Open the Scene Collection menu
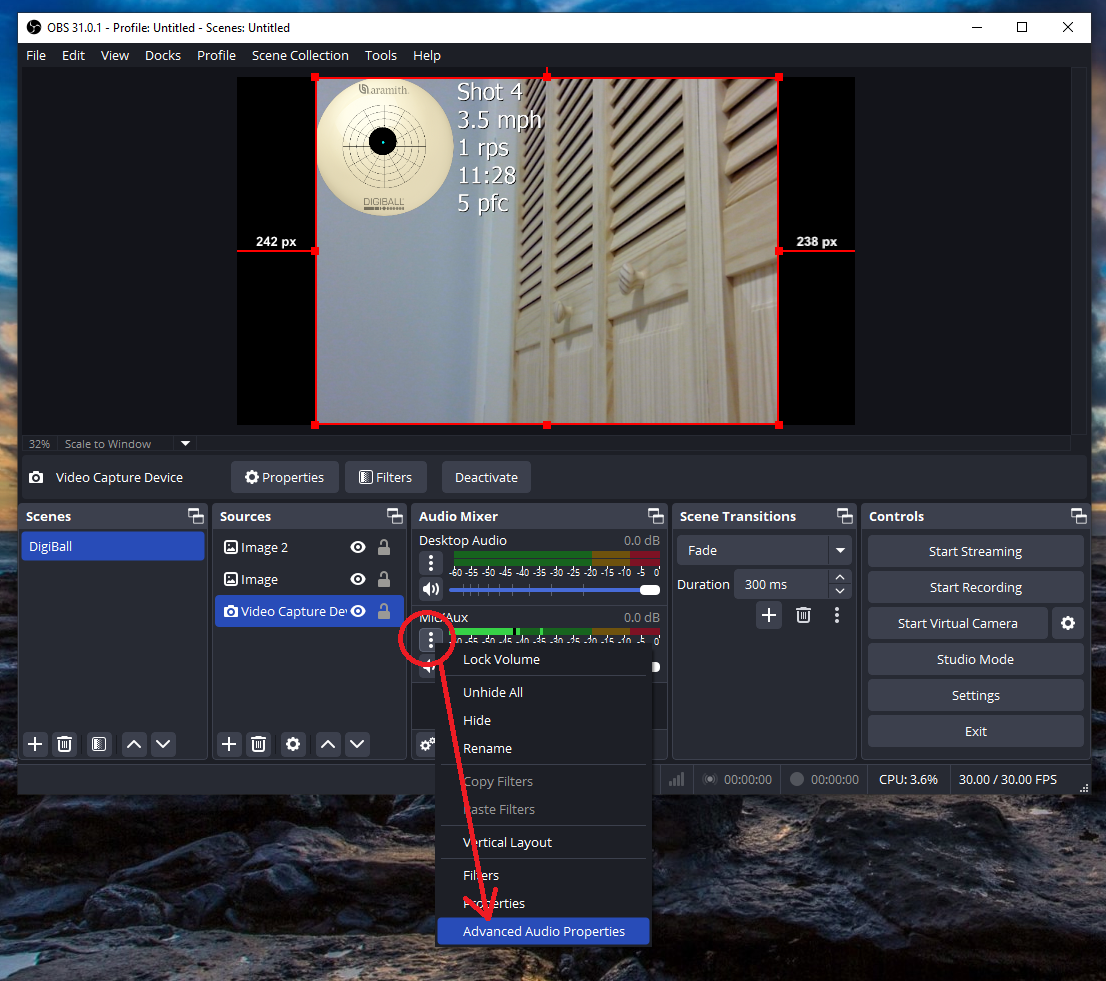 (x=300, y=55)
